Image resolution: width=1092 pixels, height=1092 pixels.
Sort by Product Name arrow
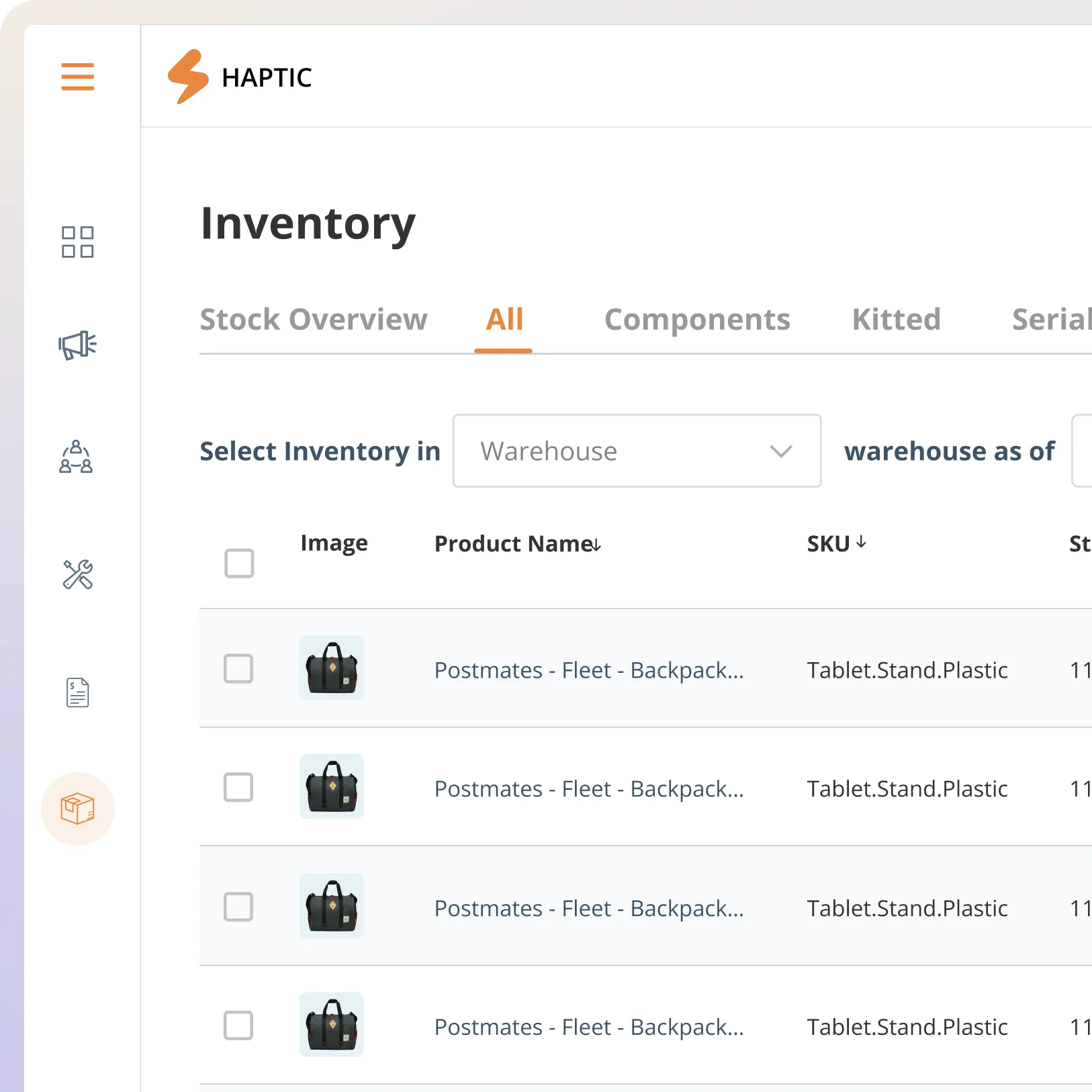[596, 545]
